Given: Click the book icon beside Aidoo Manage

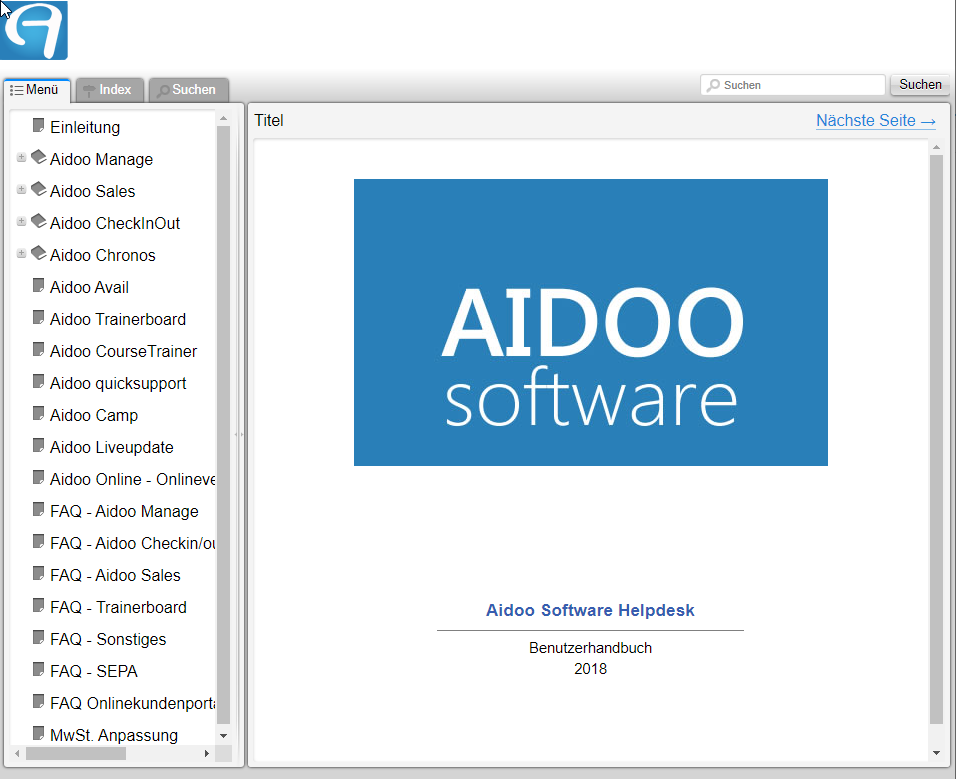Looking at the screenshot, I should point(38,157).
